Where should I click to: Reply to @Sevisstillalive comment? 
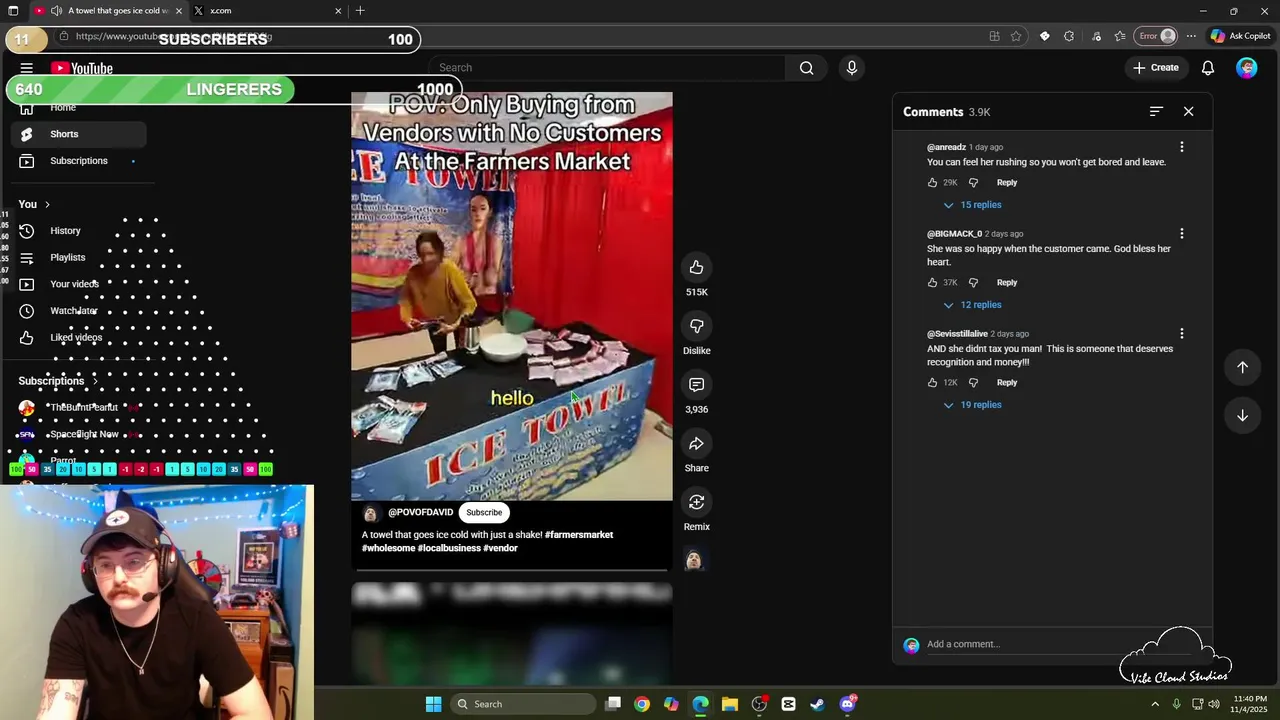coord(1007,383)
